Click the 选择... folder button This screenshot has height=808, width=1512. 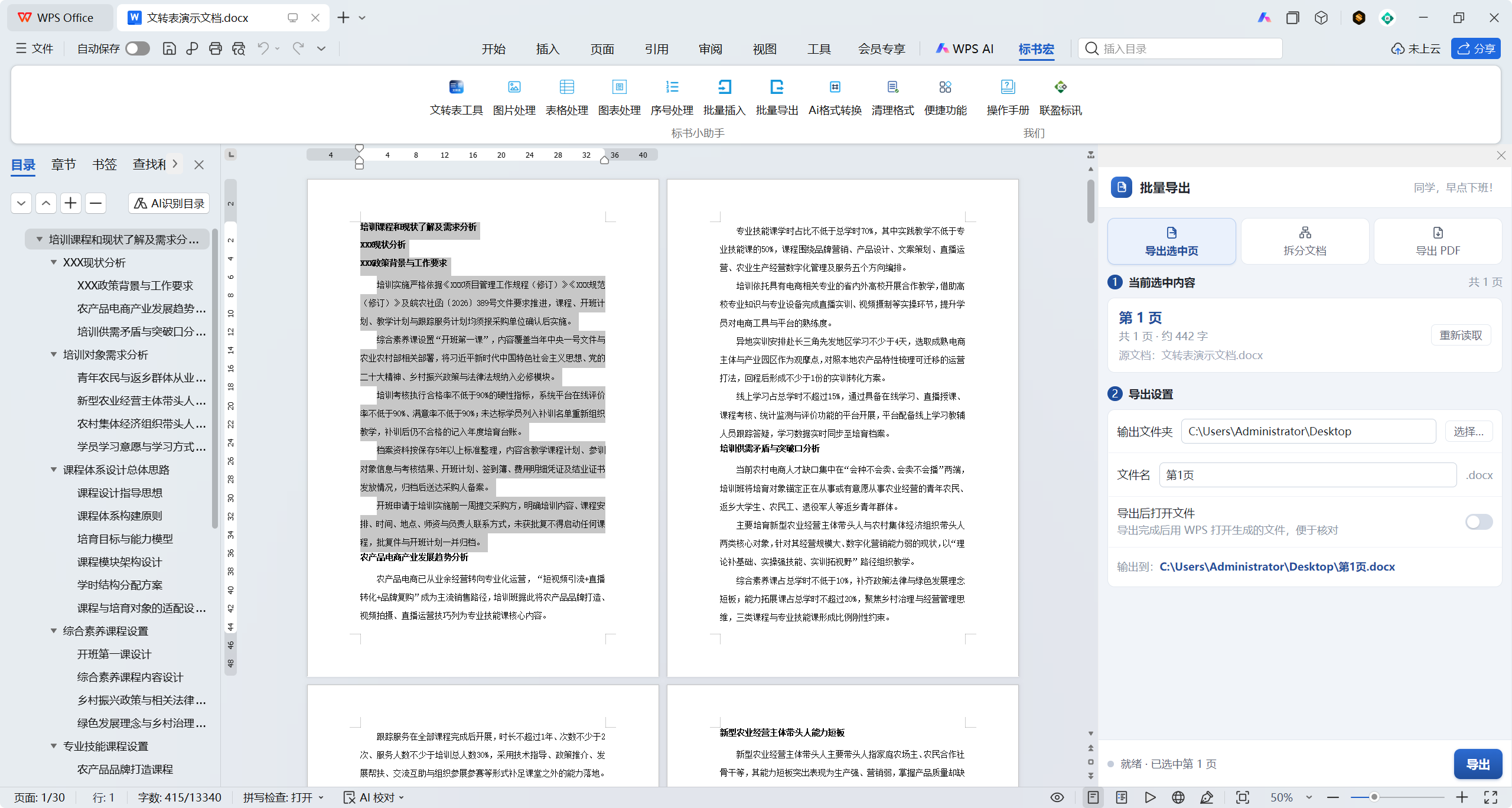coord(1468,431)
